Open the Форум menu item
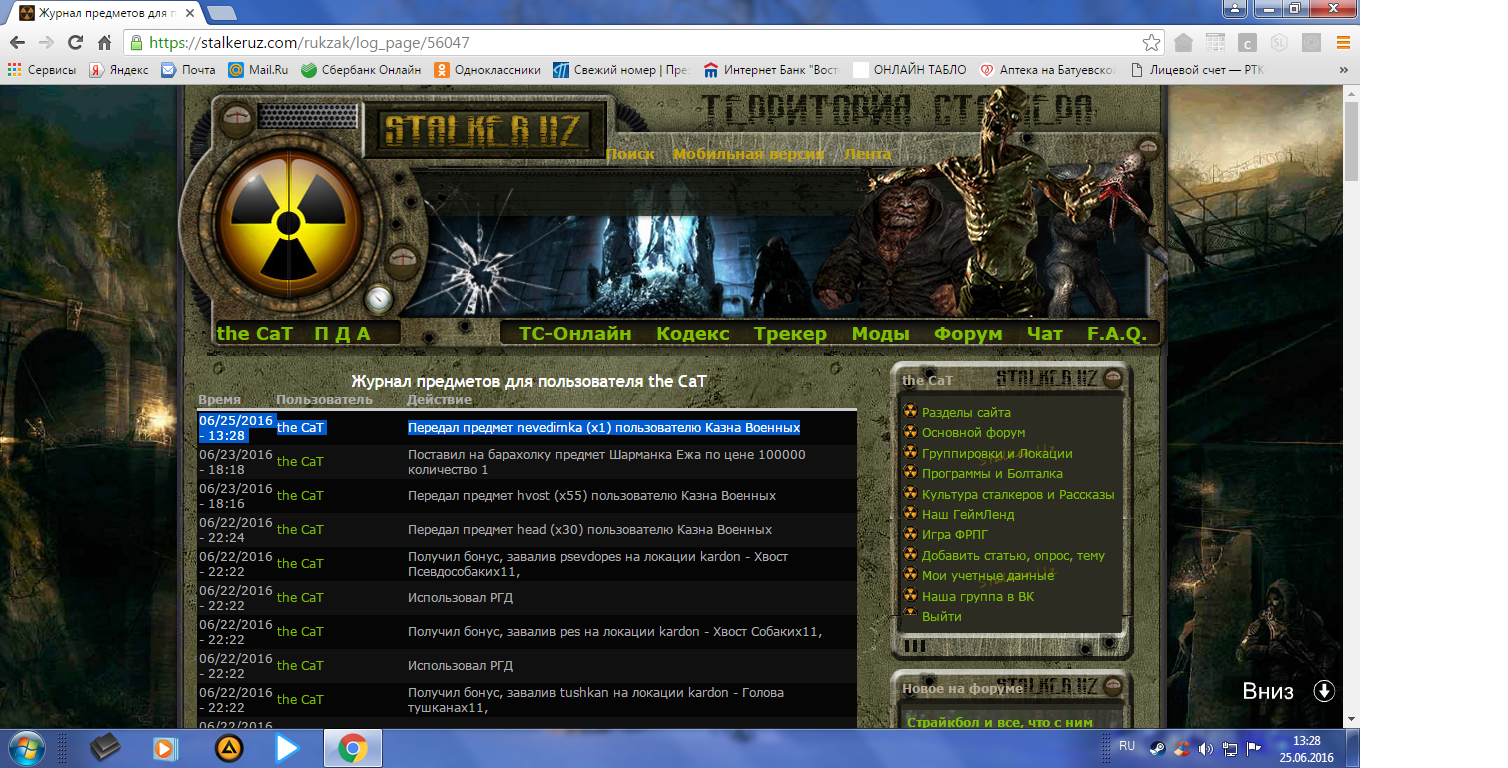1508x768 pixels. pos(967,334)
